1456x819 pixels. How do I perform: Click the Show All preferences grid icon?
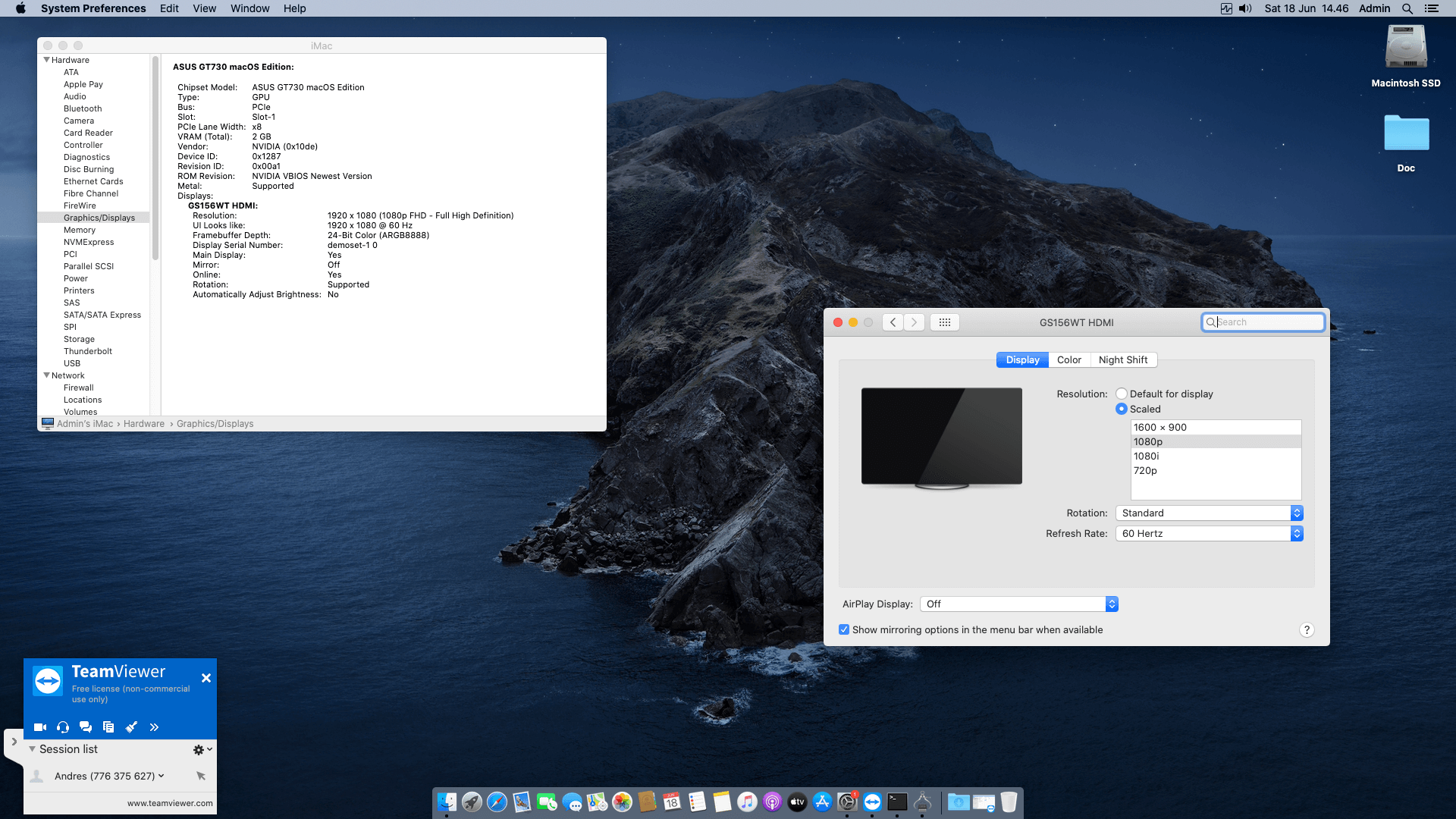click(944, 322)
